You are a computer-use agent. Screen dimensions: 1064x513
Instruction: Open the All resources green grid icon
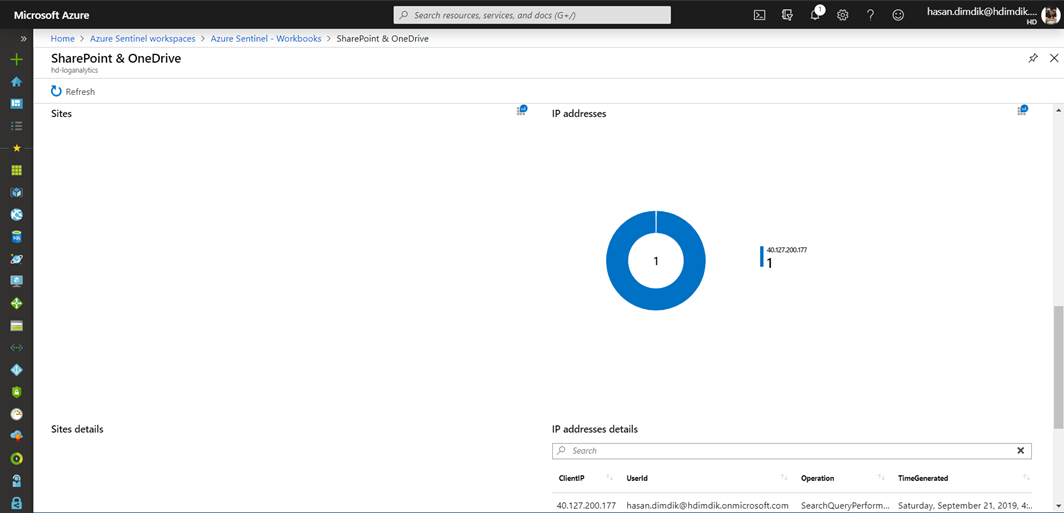17,170
